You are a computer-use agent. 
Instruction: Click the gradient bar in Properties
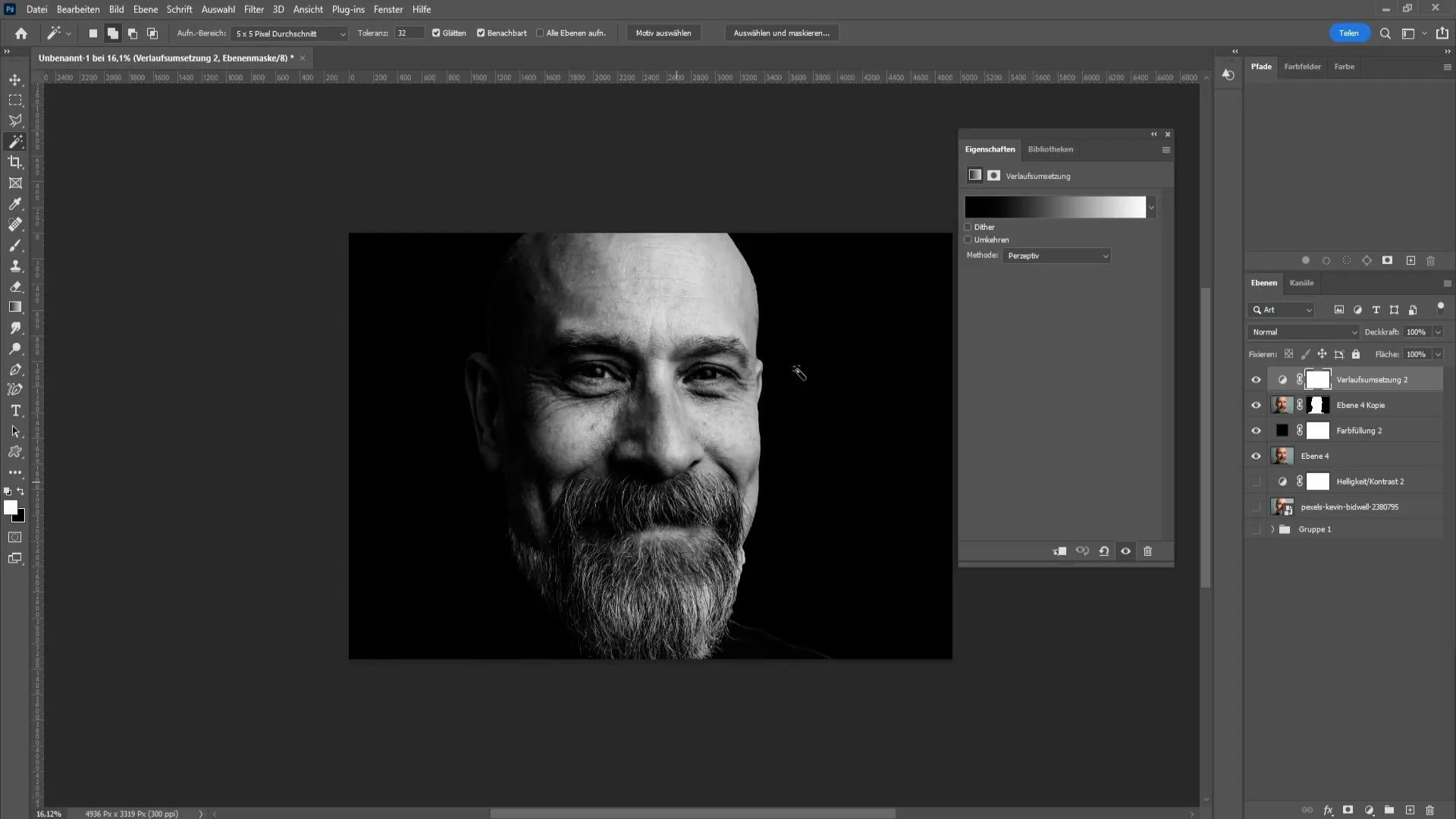pos(1055,207)
